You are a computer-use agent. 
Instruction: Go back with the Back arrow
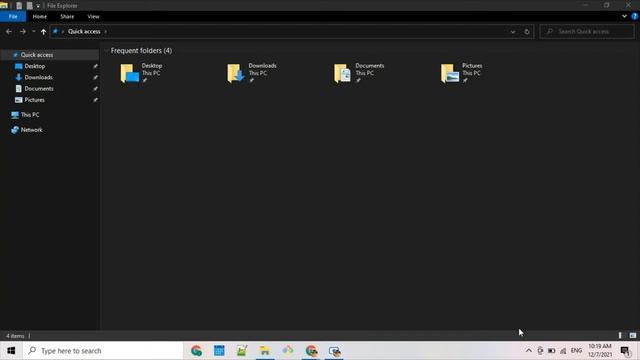pos(9,31)
